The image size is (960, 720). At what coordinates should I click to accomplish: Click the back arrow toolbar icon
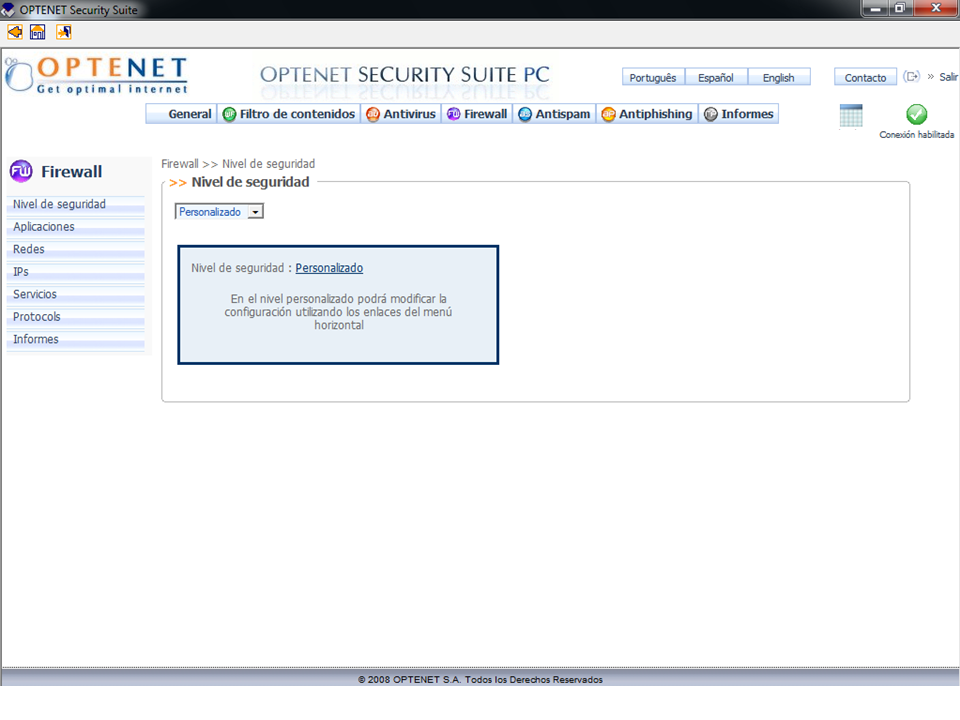[x=15, y=32]
